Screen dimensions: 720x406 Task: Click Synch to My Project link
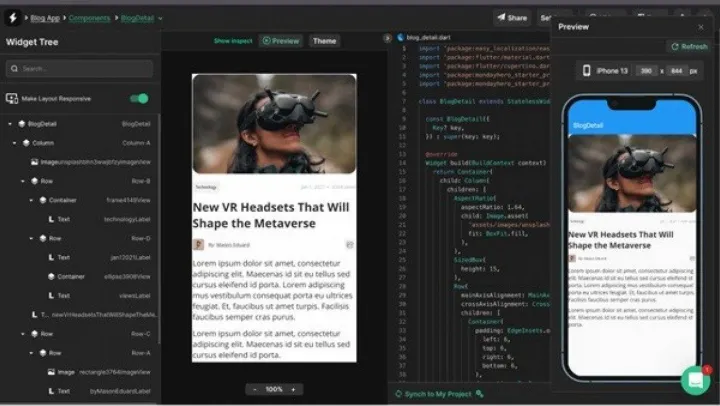pyautogui.click(x=436, y=394)
